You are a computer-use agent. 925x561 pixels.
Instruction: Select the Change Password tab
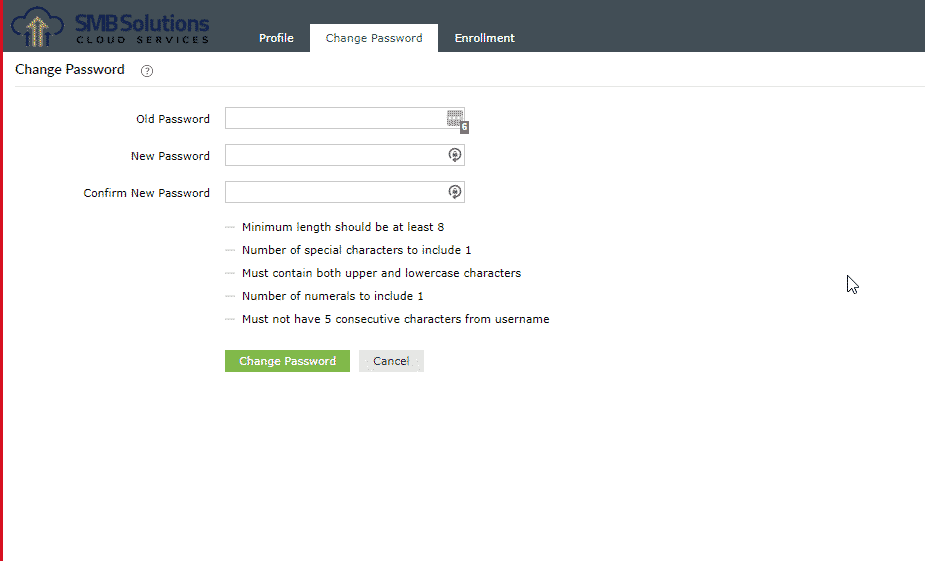(374, 38)
